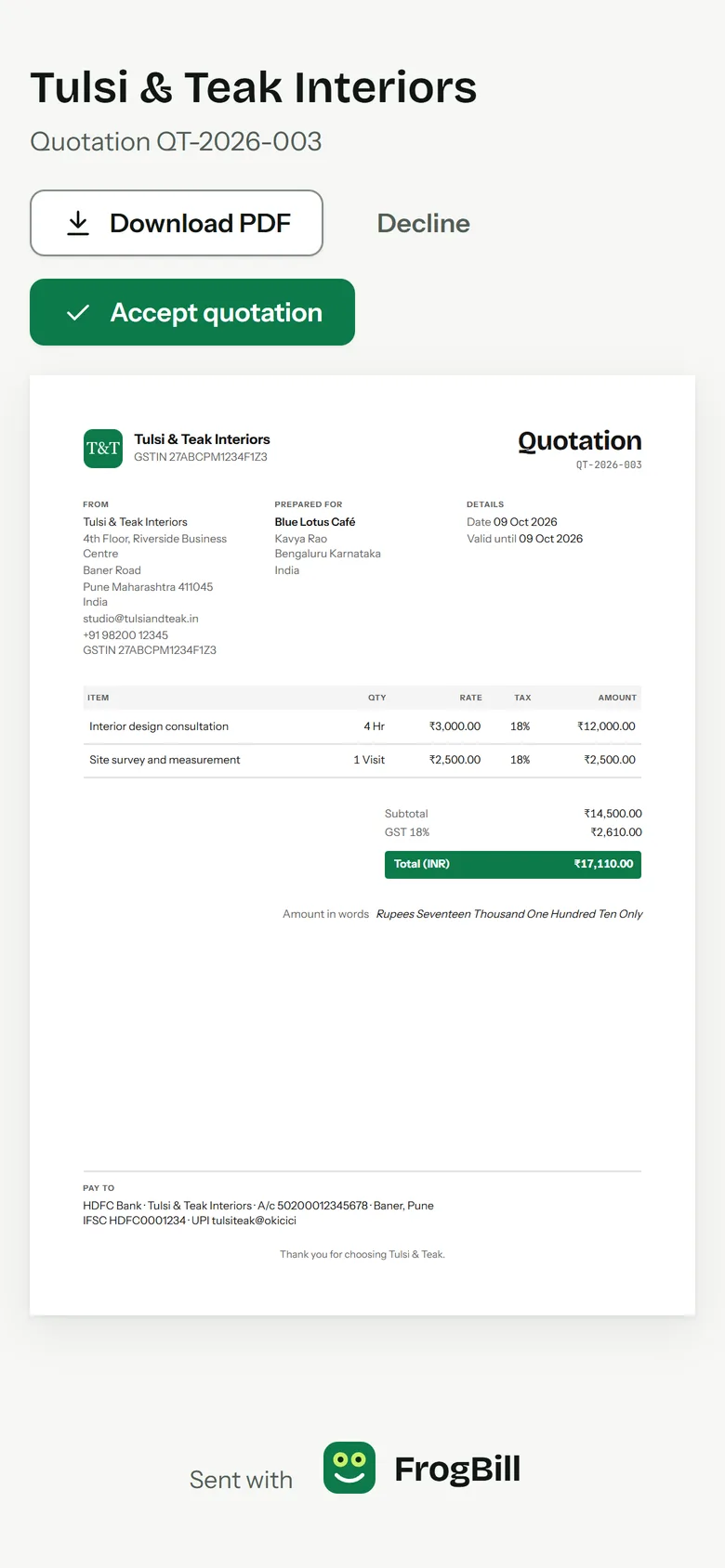Click the HDFC Bank account details line
This screenshot has height=1568, width=725.
pos(258,1206)
